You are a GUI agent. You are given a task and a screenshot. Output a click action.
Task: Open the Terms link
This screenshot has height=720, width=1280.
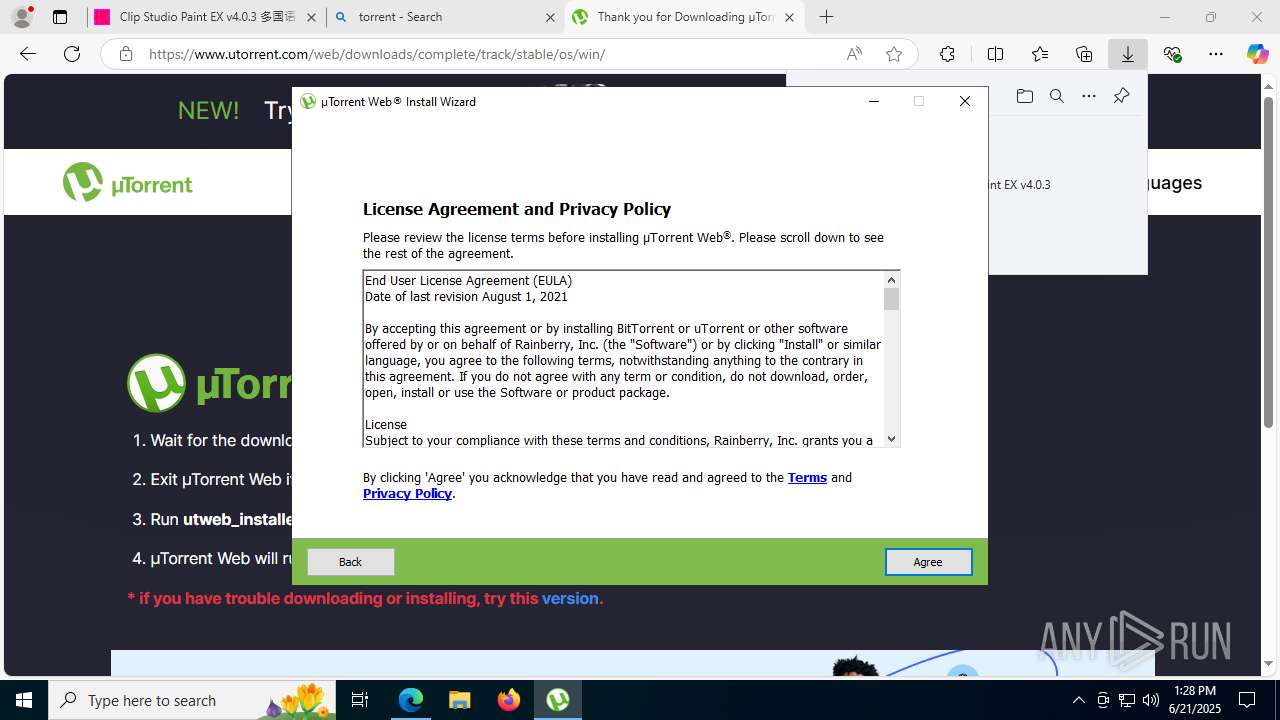pos(807,478)
